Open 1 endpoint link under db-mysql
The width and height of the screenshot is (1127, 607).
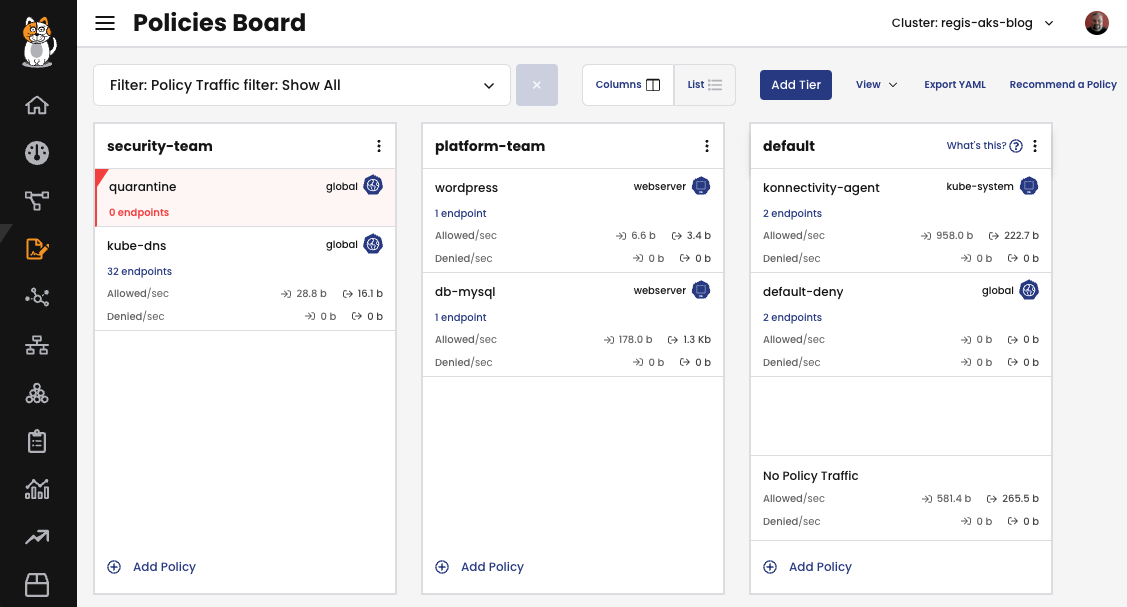point(461,318)
